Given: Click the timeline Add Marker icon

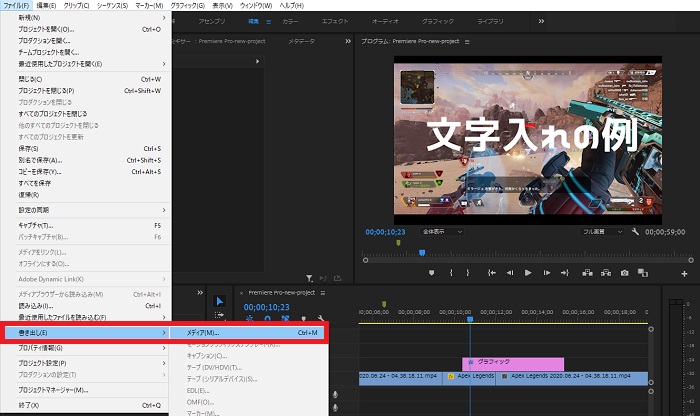Looking at the screenshot, I should pos(304,319).
